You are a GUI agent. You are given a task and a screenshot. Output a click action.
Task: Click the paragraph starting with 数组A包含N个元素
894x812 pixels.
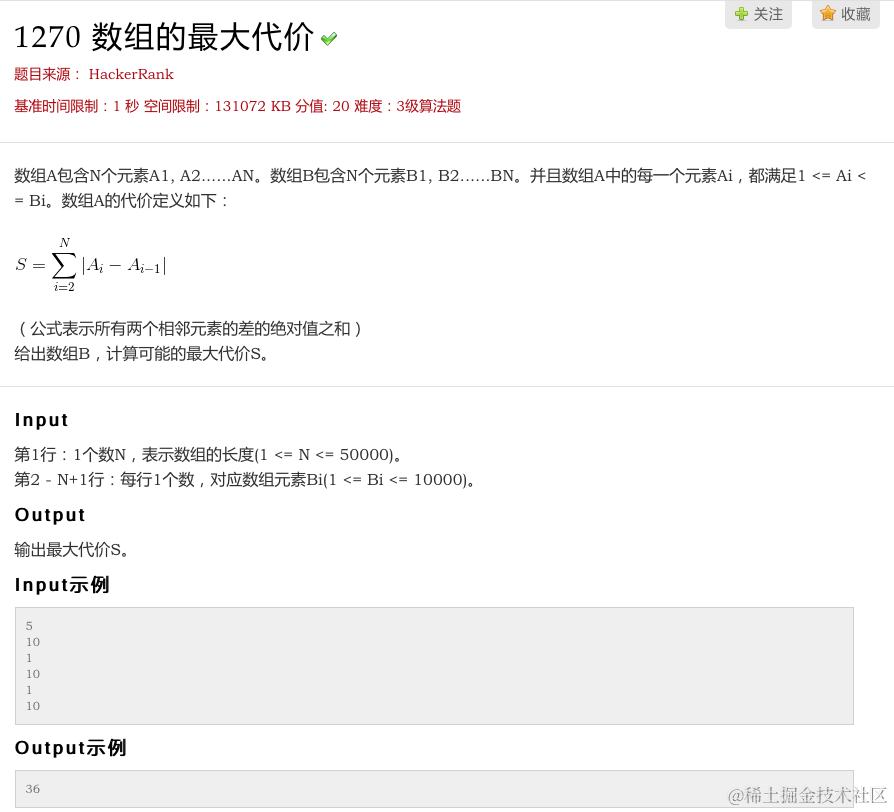point(440,188)
